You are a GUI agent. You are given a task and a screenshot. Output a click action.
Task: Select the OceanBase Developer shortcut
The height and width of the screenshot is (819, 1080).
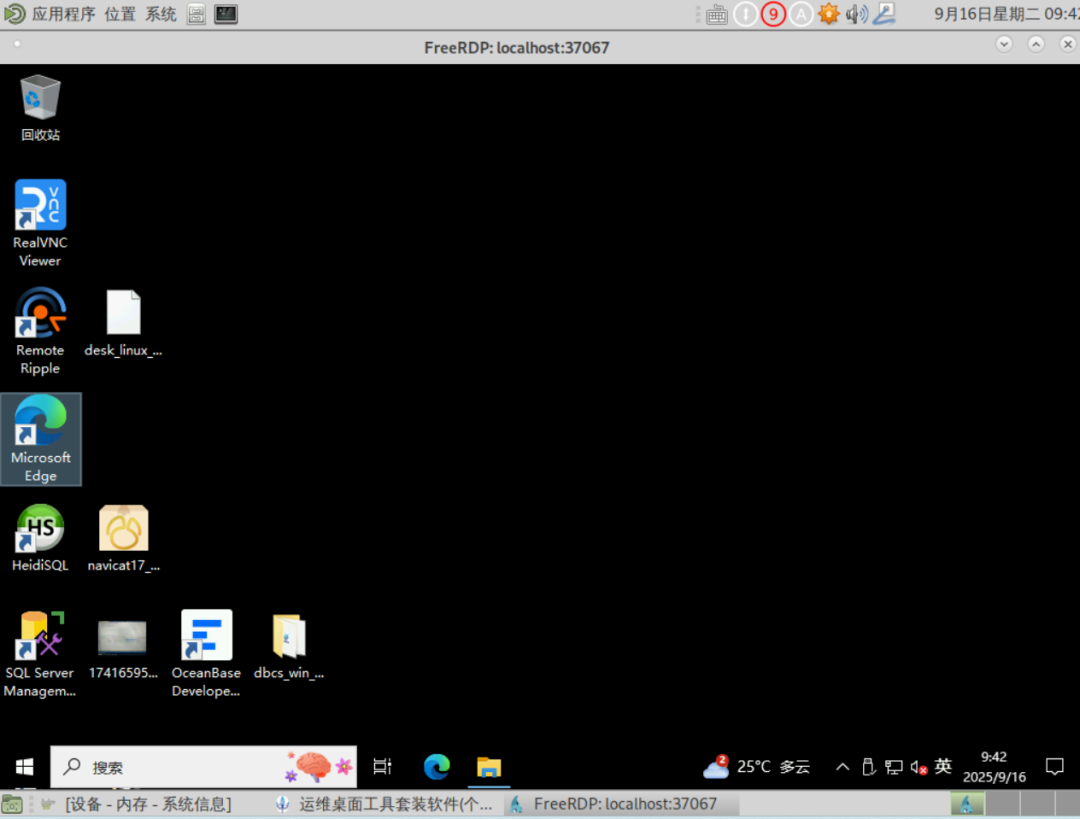click(206, 654)
